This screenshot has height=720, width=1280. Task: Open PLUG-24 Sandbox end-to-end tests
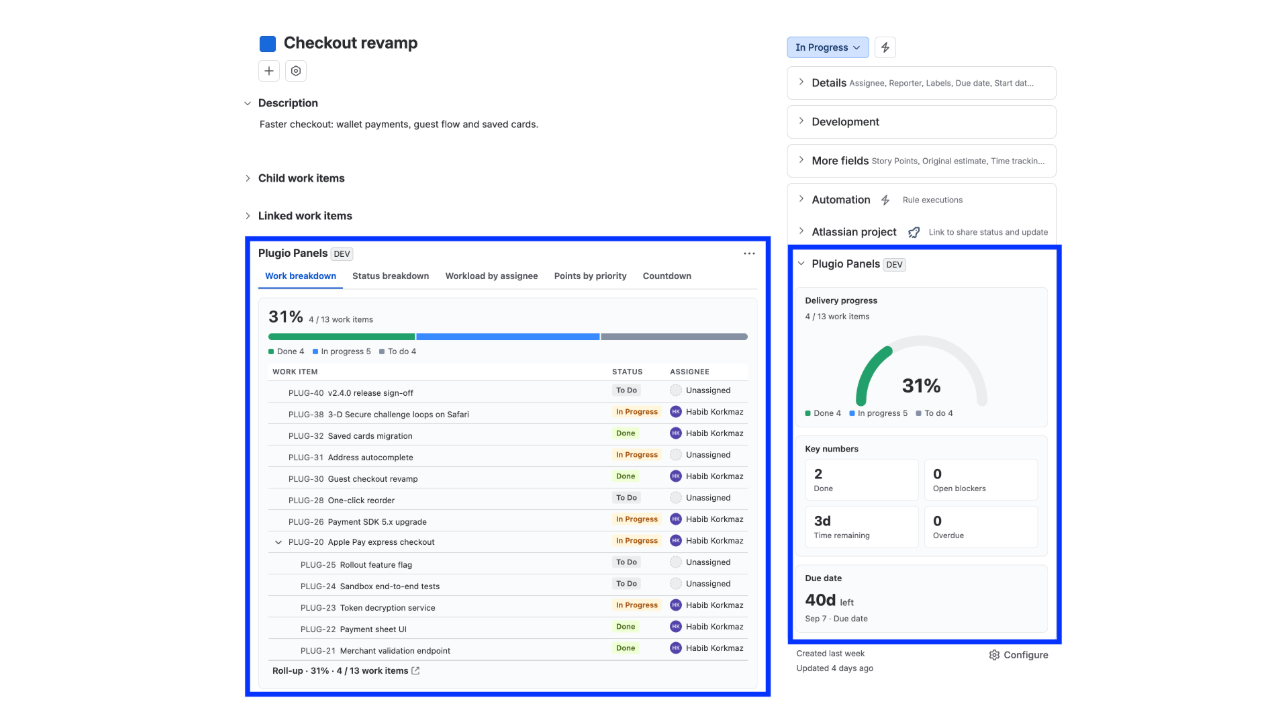pos(370,586)
